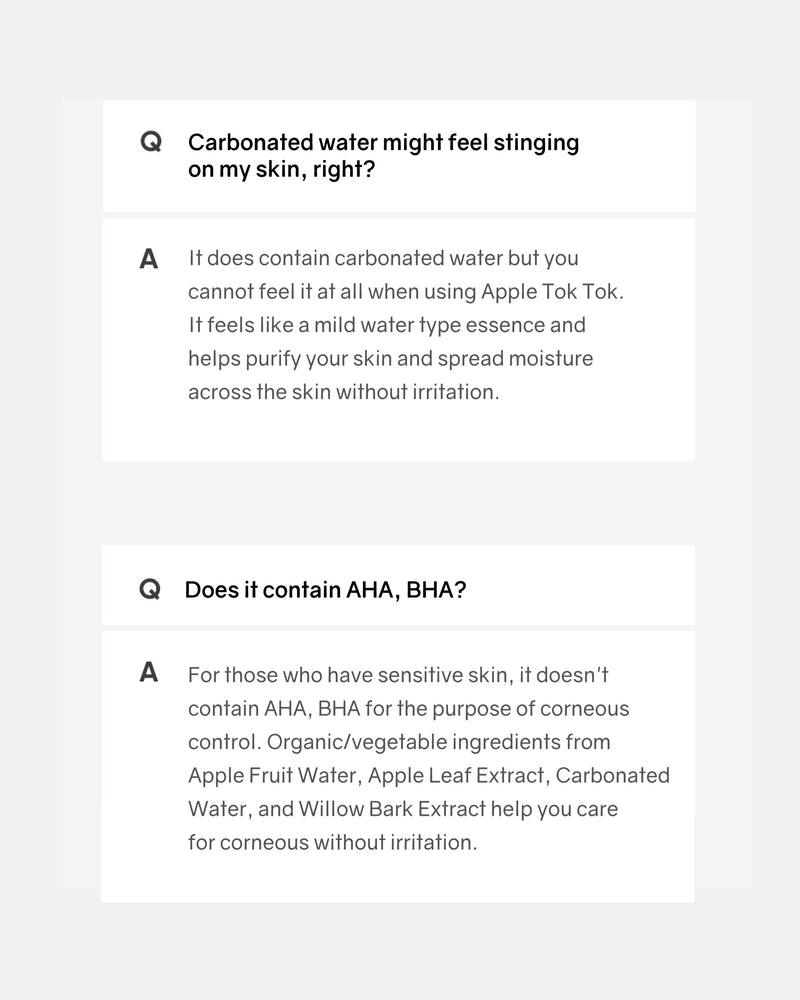Click the "on my skin, right?" question line
800x1000 pixels.
(281, 170)
